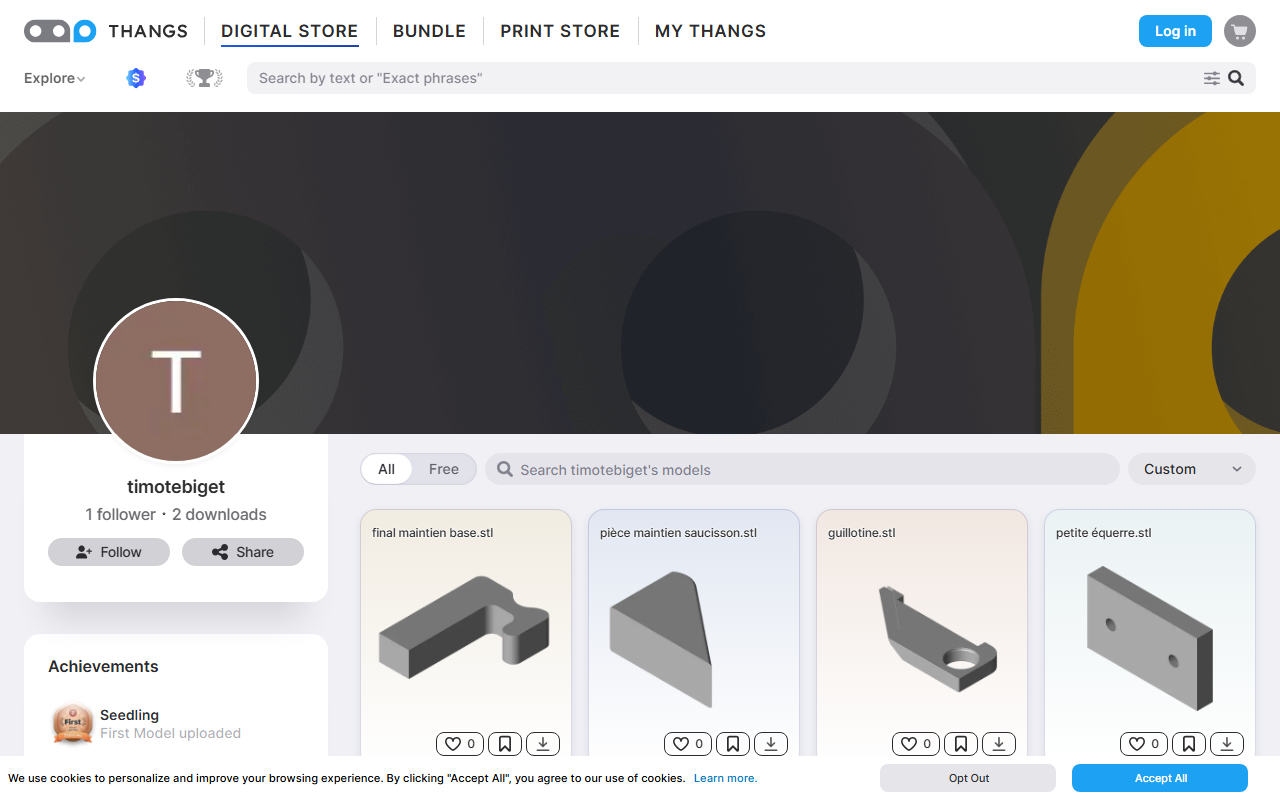1280x800 pixels.
Task: Click the Thangs logo icon
Action: tap(60, 31)
